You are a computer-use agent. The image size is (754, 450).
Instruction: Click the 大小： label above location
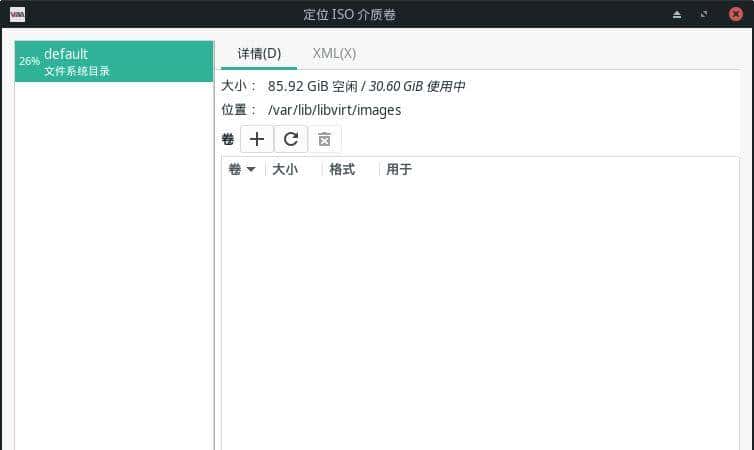click(x=239, y=87)
